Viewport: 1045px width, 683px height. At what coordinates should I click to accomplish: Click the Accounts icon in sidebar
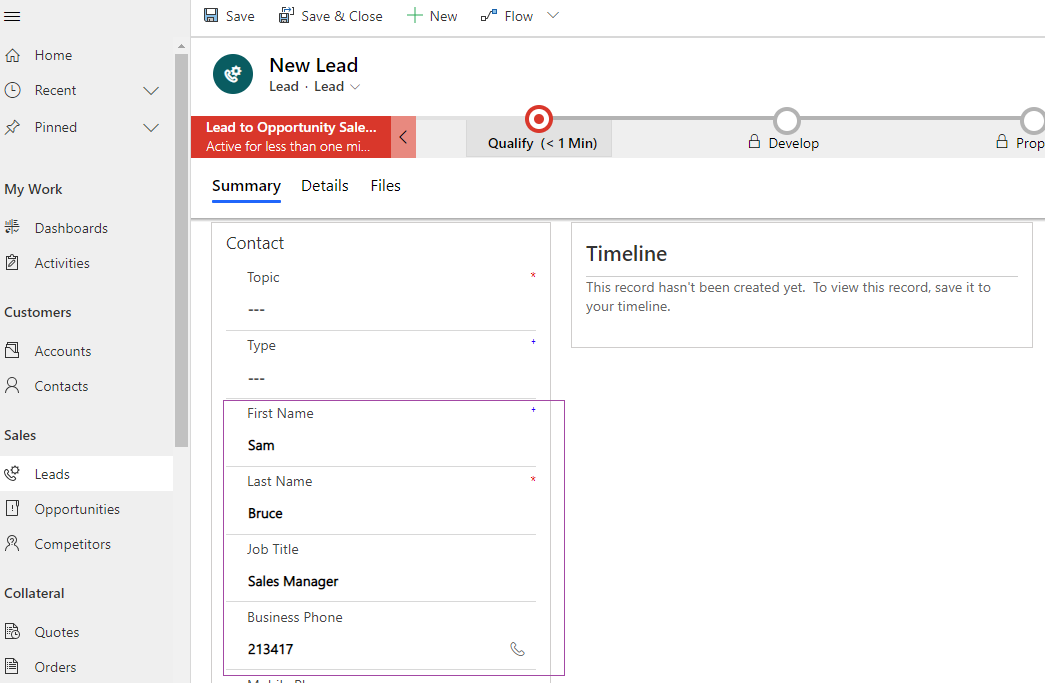(12, 350)
